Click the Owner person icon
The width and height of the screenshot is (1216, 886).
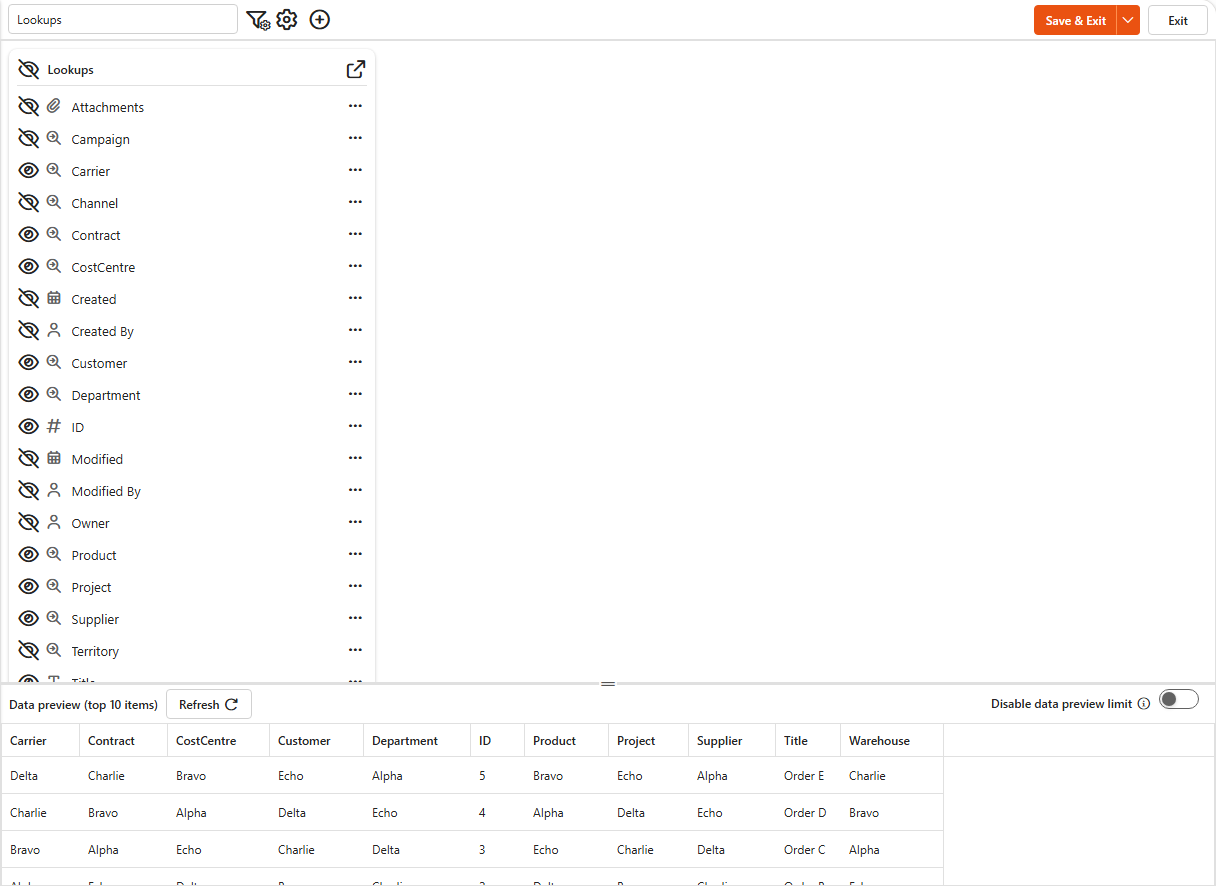(x=54, y=523)
